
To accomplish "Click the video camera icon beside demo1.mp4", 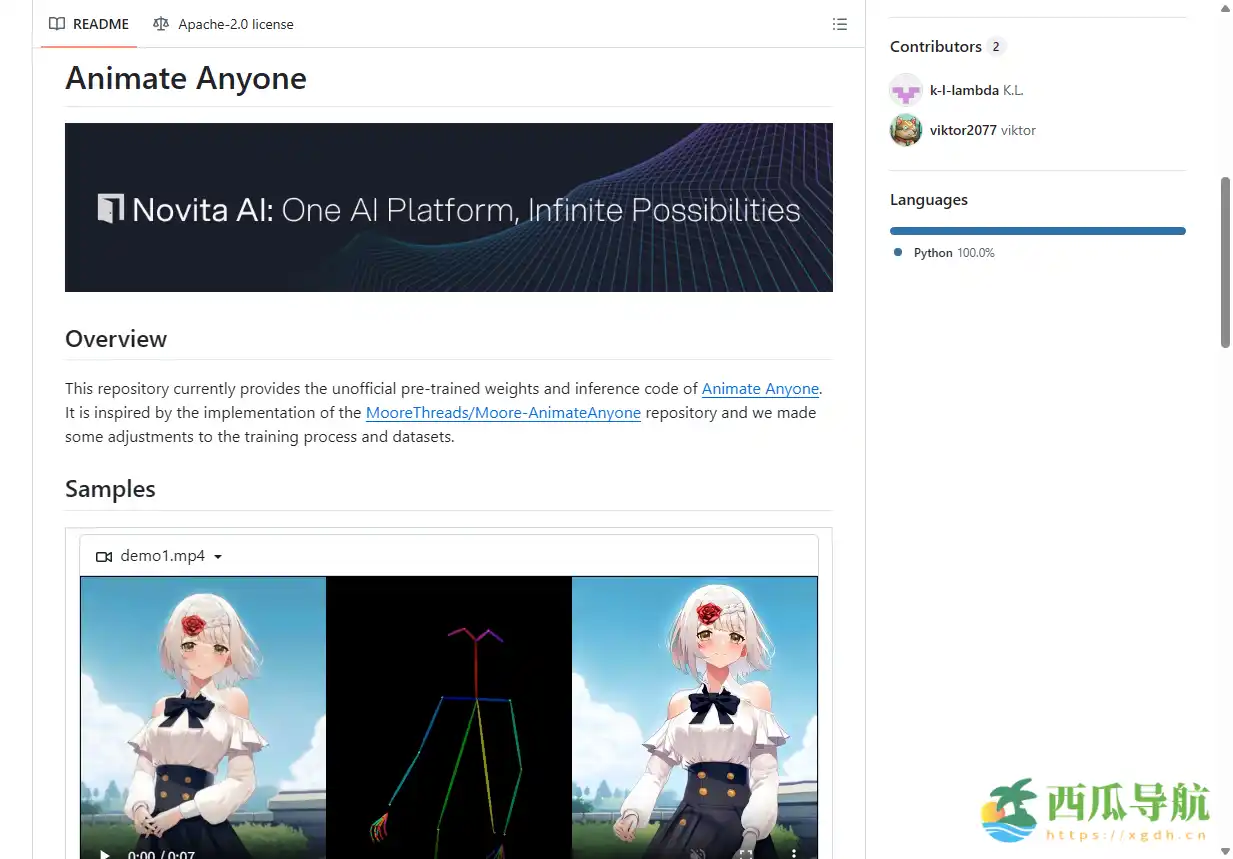I will pyautogui.click(x=104, y=556).
